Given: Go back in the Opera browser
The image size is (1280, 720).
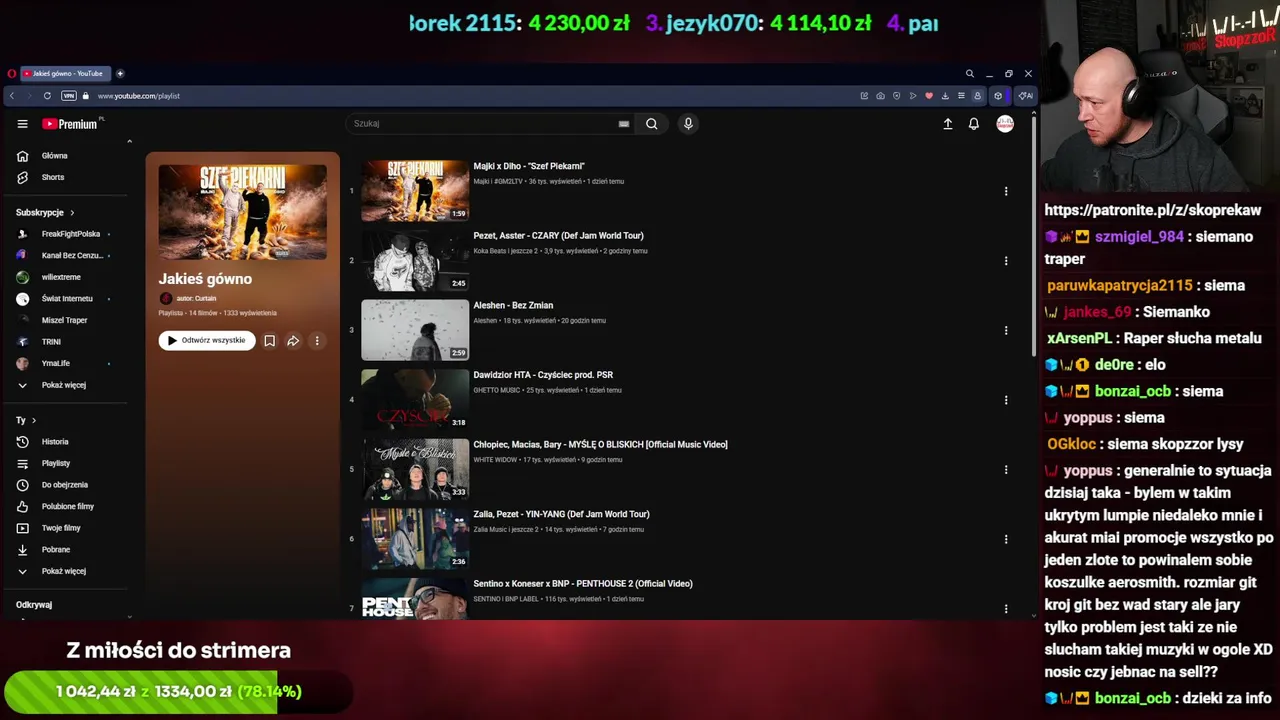Looking at the screenshot, I should [11, 96].
